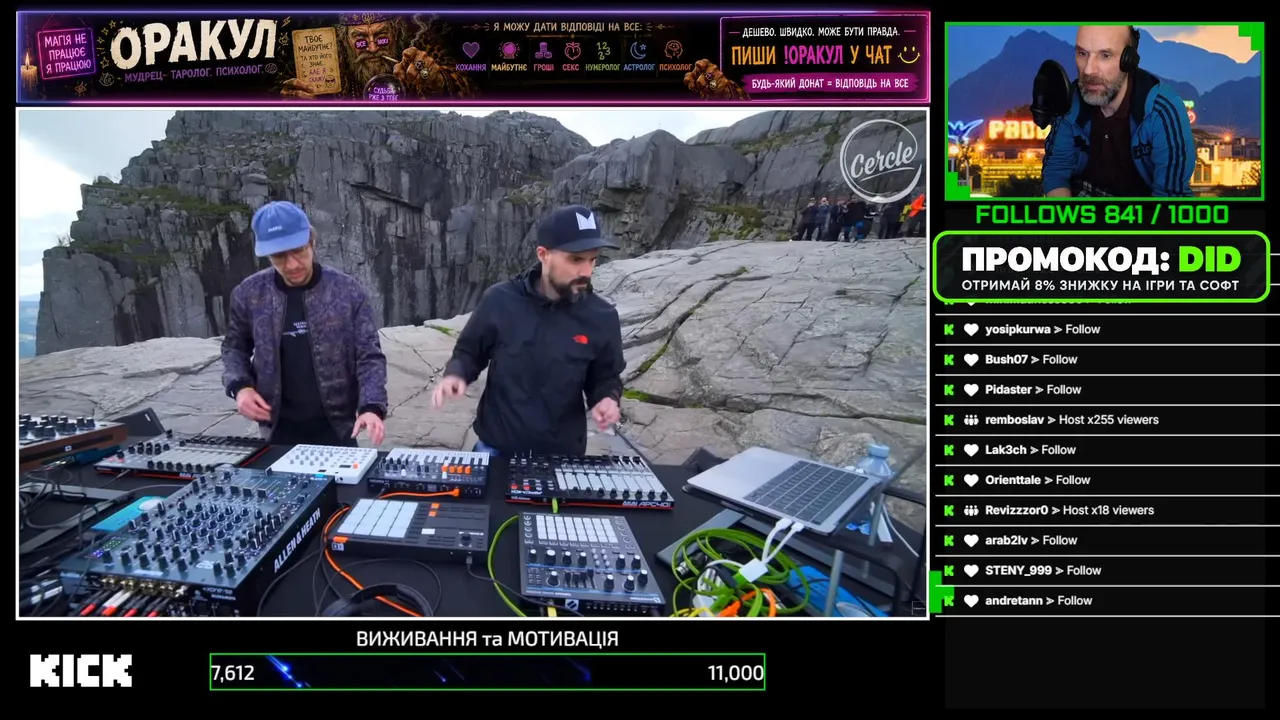Click the goal progress bar between 7,612 and 11,000
Screen dimensions: 1280x720
[x=487, y=672]
